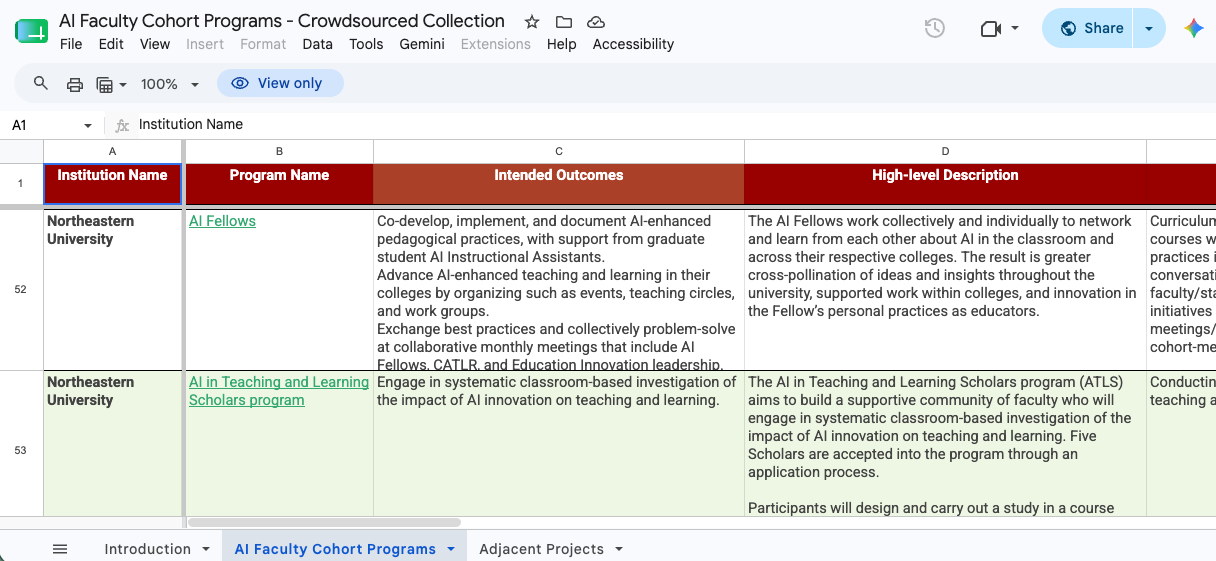Select row 1 header
Viewport: 1216px width, 561px height.
point(21,184)
